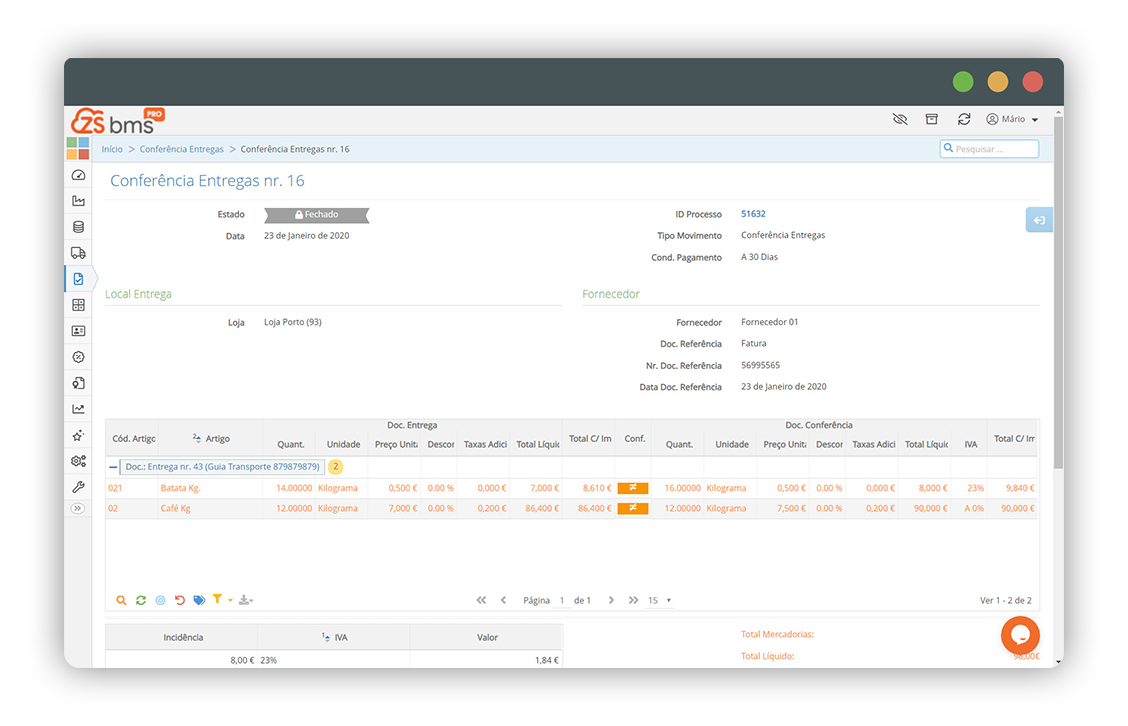Click the Incidência column header
This screenshot has width=1128, height=726.
[x=183, y=637]
